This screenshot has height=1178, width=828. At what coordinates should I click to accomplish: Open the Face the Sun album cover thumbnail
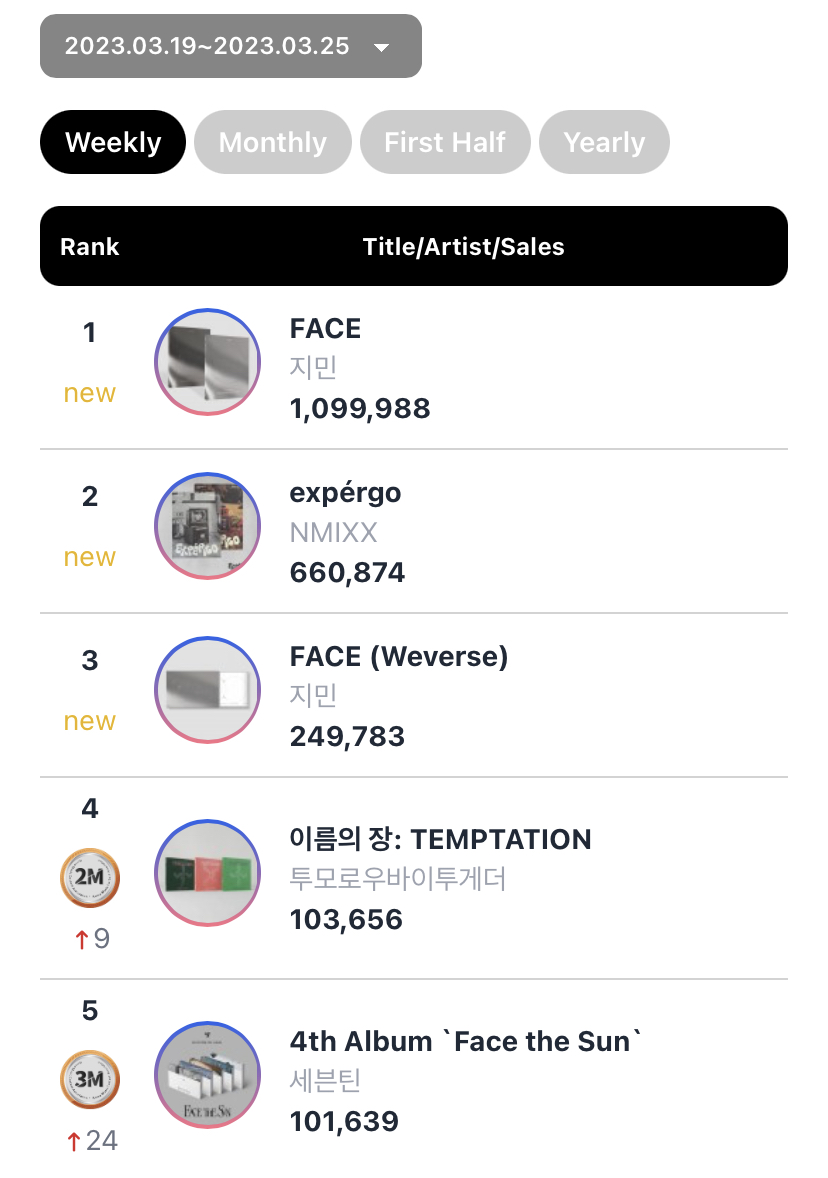point(207,1074)
